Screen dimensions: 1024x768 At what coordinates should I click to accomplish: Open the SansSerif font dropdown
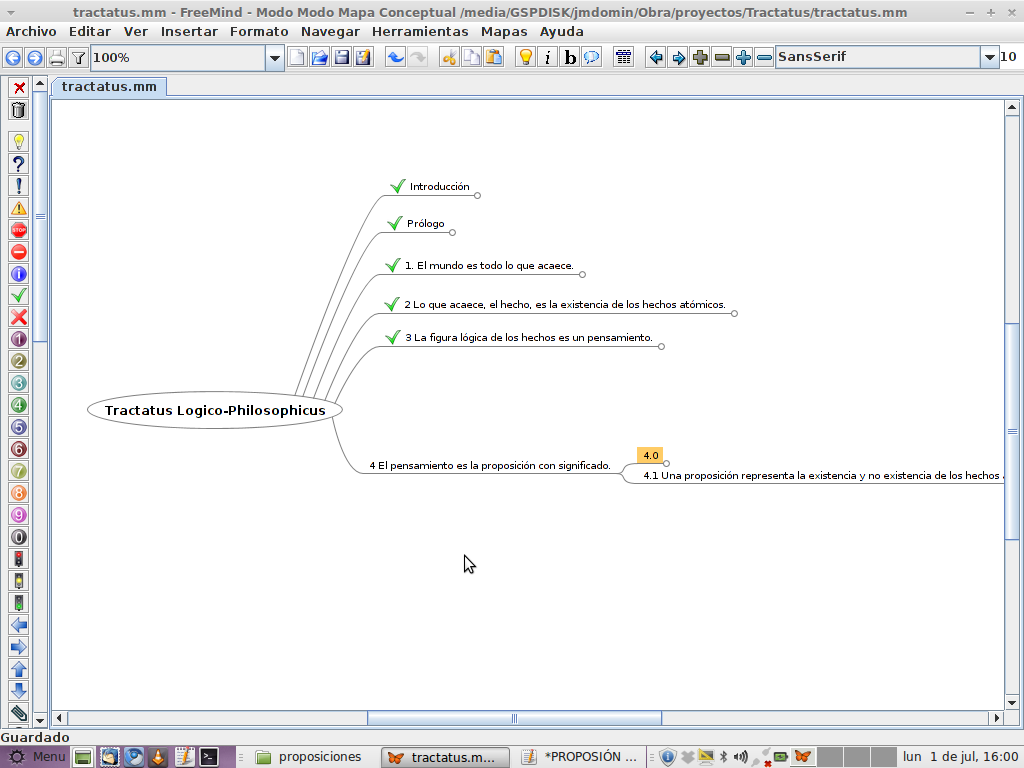[988, 58]
